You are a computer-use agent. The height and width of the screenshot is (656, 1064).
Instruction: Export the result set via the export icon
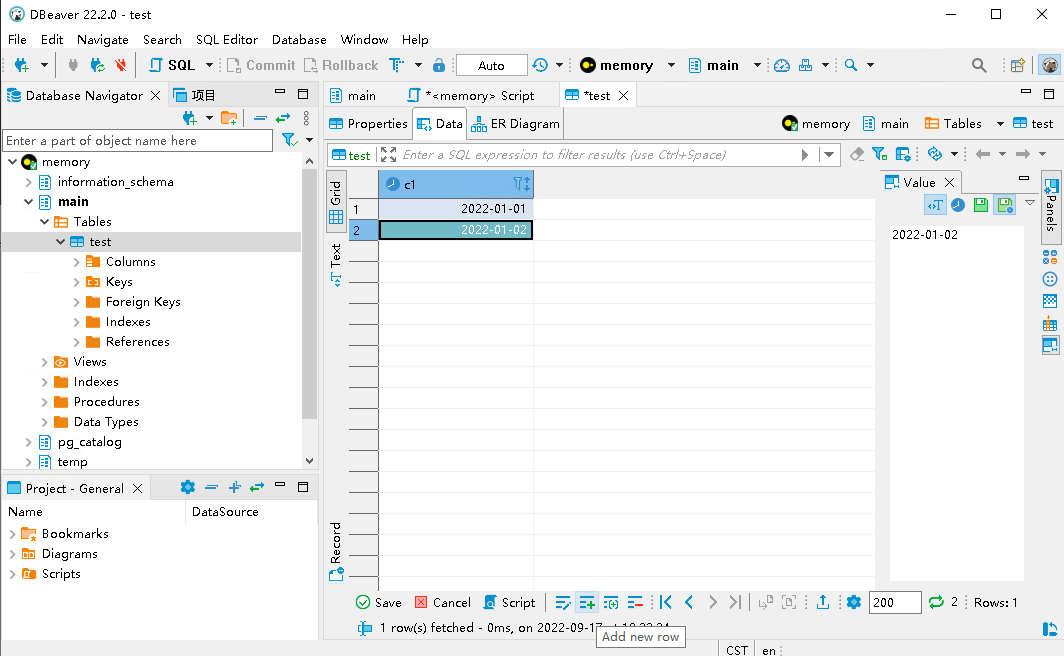pyautogui.click(x=821, y=602)
